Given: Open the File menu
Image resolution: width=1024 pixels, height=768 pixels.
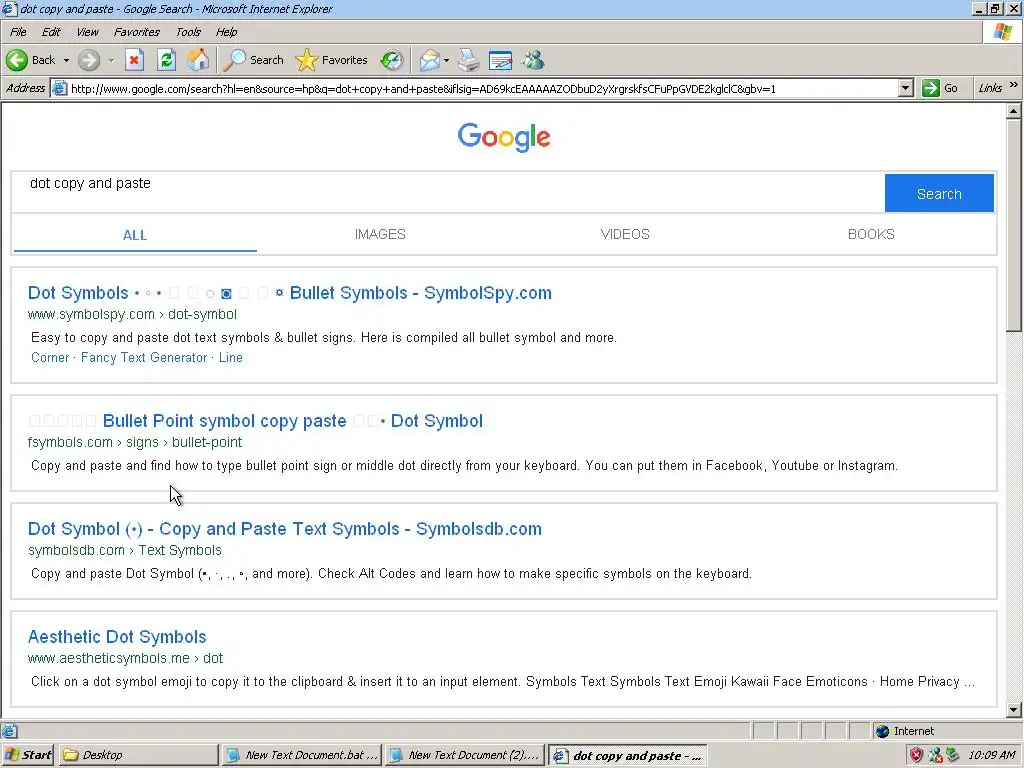Looking at the screenshot, I should coord(18,32).
